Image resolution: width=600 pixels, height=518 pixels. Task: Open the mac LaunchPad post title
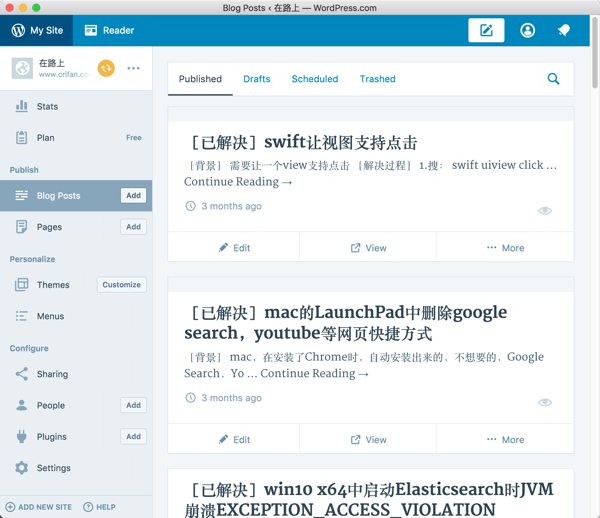346,323
